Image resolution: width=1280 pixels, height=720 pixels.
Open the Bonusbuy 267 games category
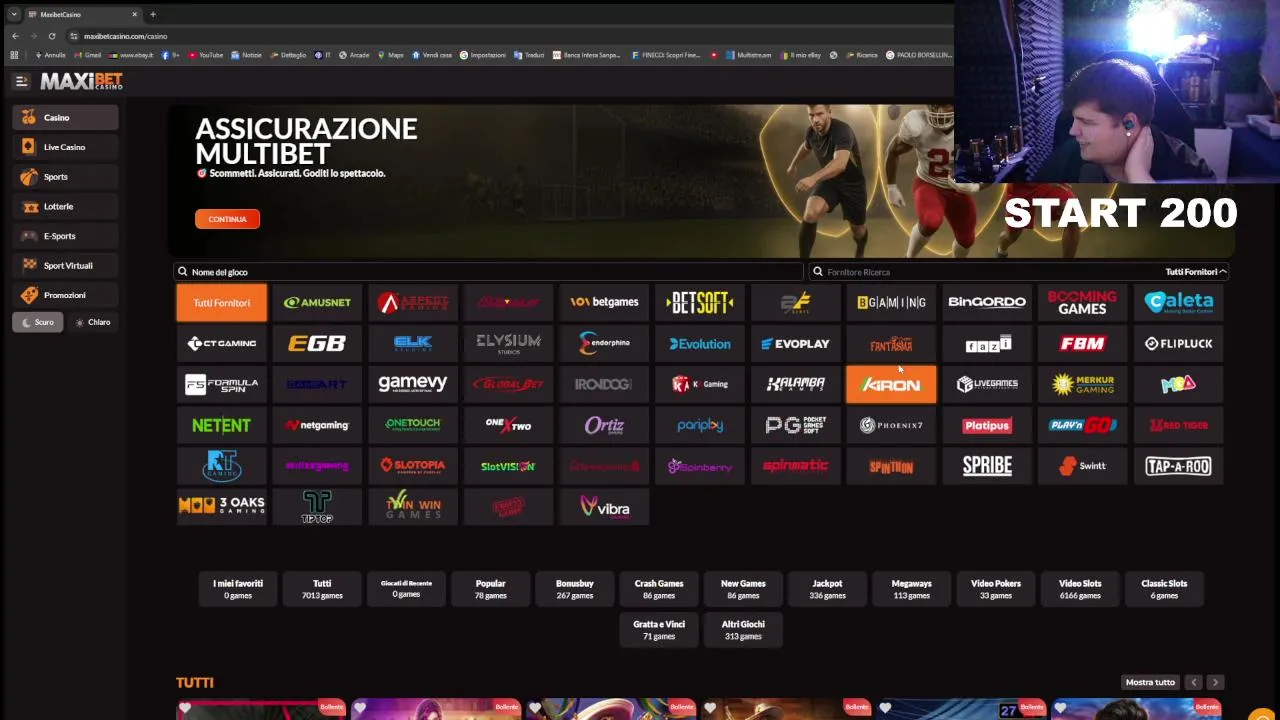tap(575, 589)
